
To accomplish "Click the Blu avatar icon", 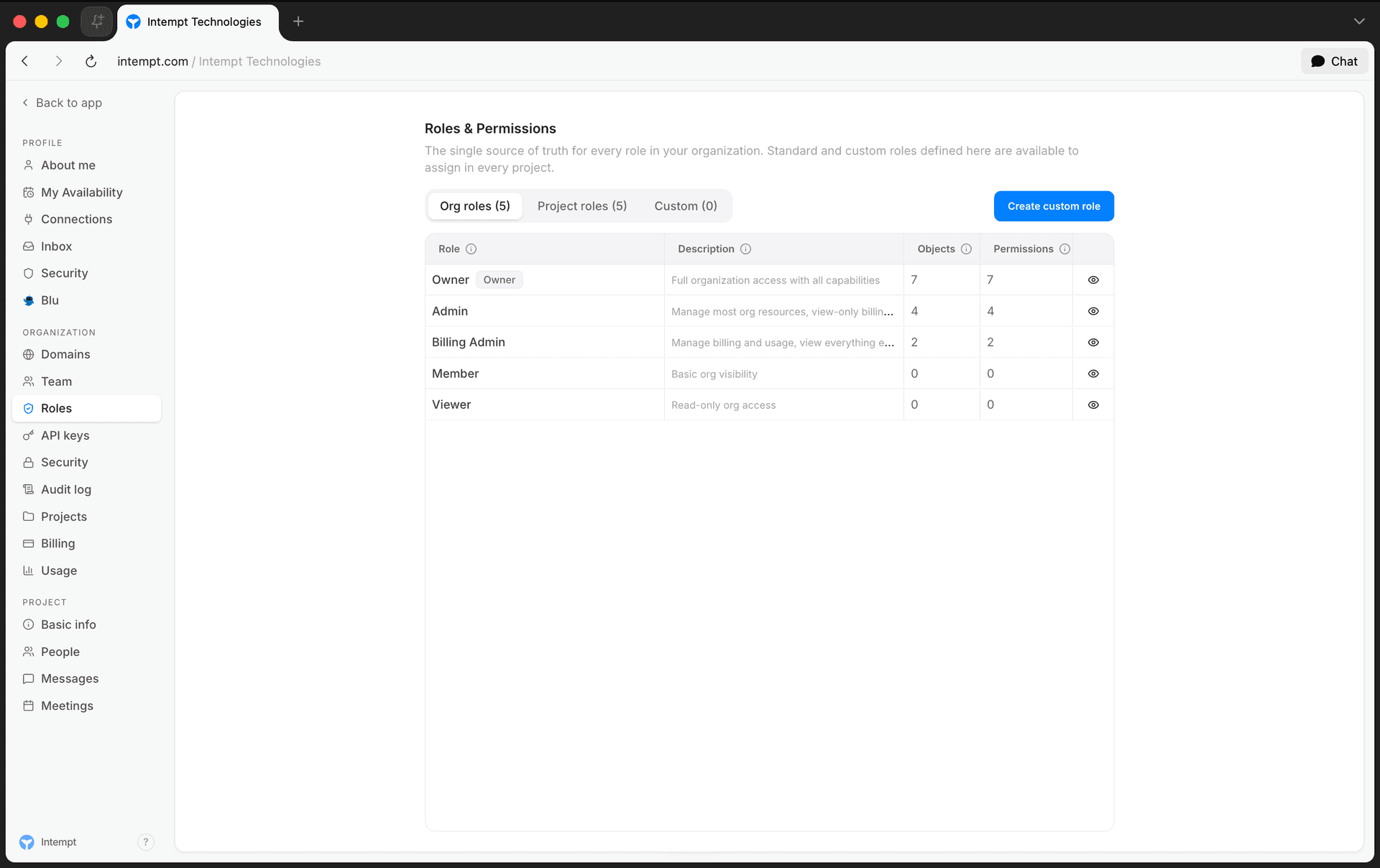I will click(x=29, y=300).
